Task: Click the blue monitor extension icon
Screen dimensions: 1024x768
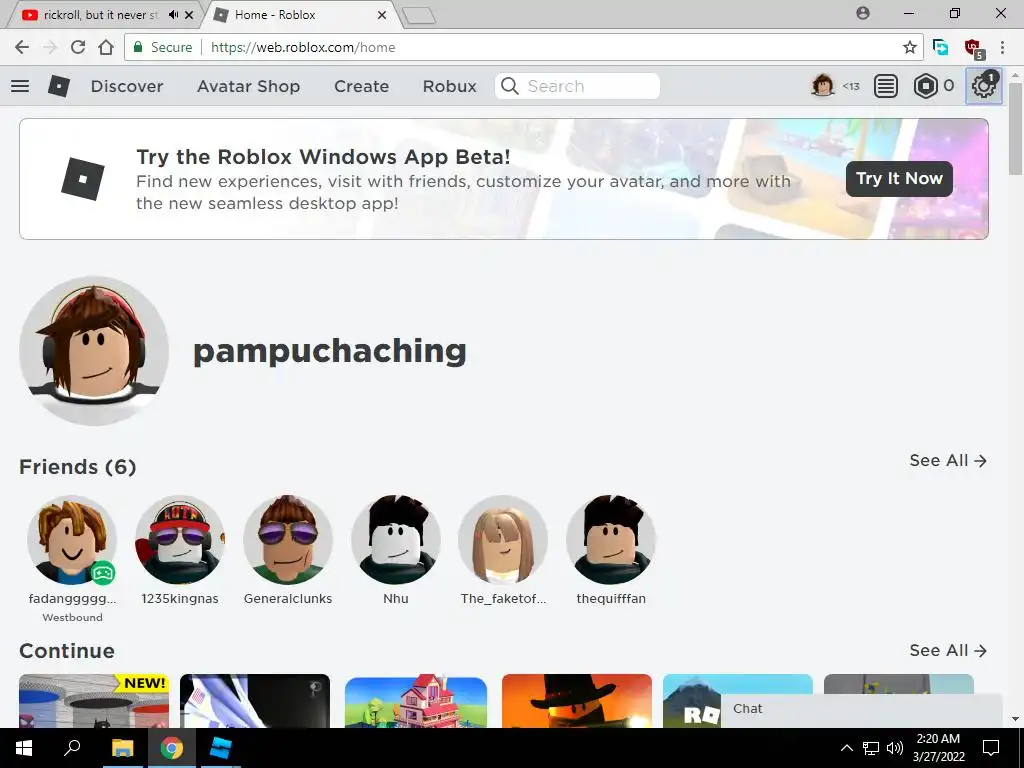Action: (x=940, y=47)
